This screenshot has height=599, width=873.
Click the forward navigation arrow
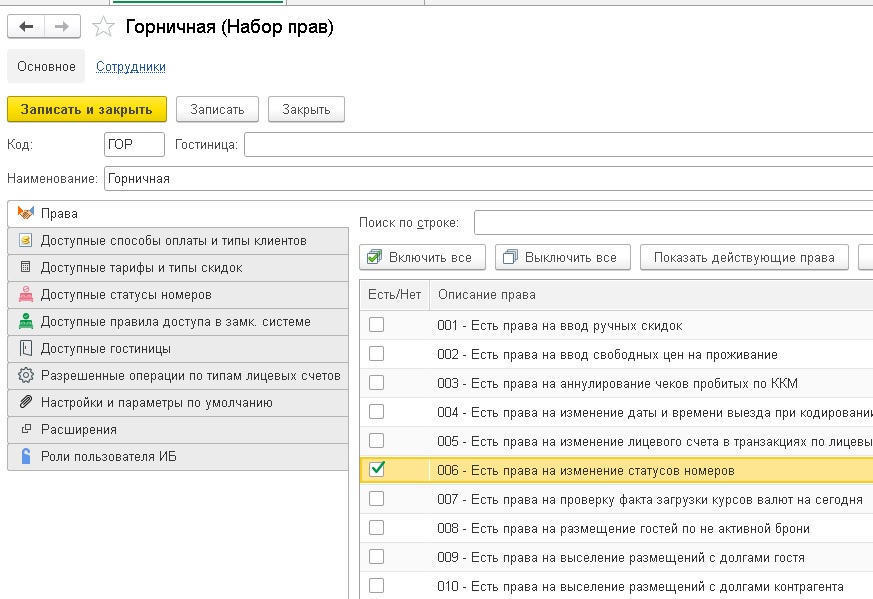[62, 27]
